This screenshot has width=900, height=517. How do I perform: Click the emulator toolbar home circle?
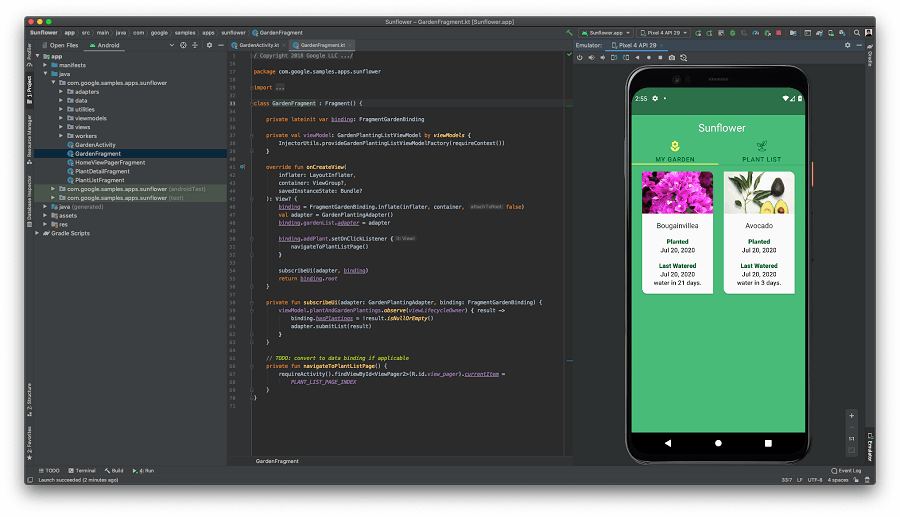[649, 57]
